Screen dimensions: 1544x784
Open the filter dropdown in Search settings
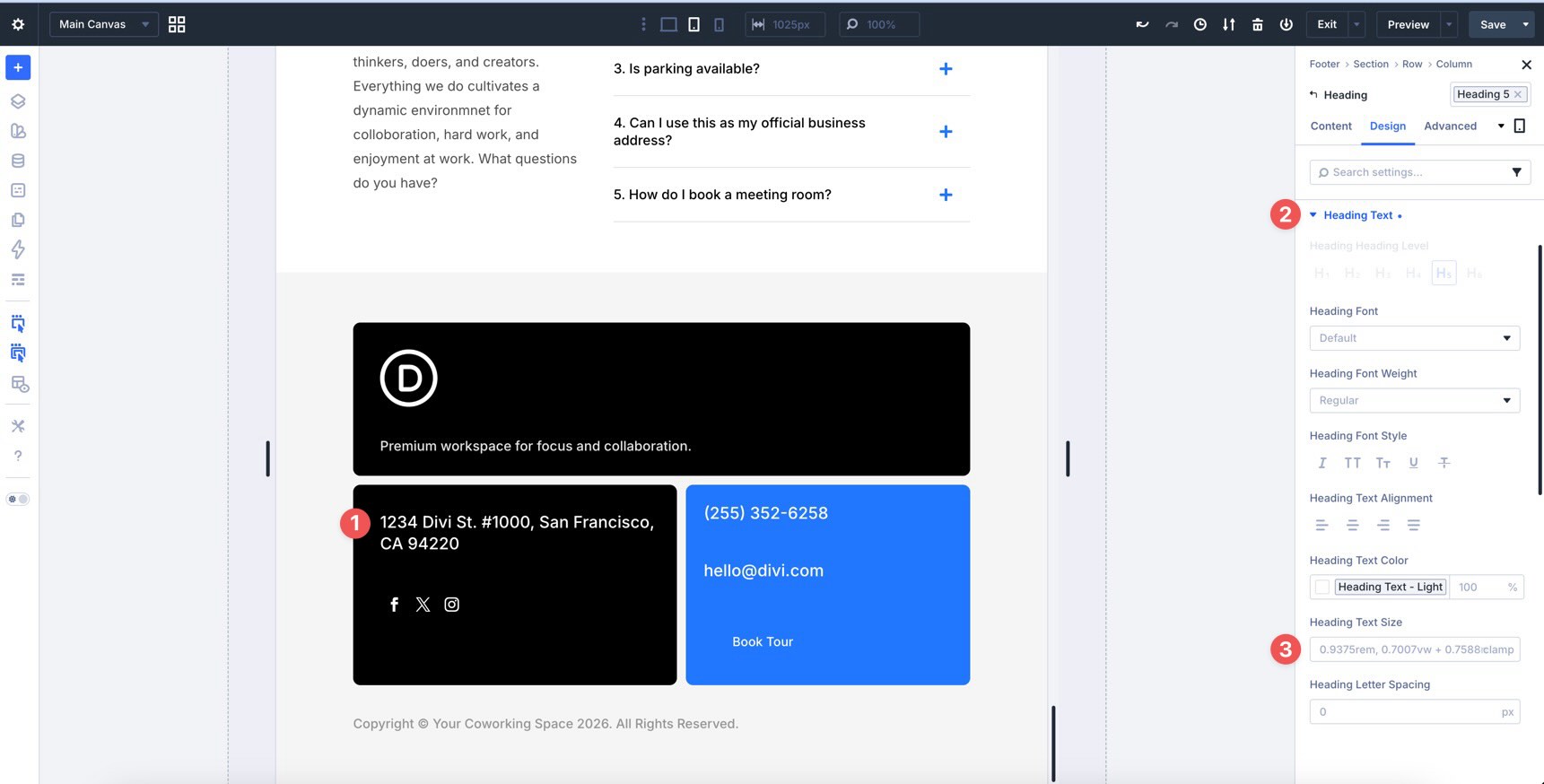1516,172
